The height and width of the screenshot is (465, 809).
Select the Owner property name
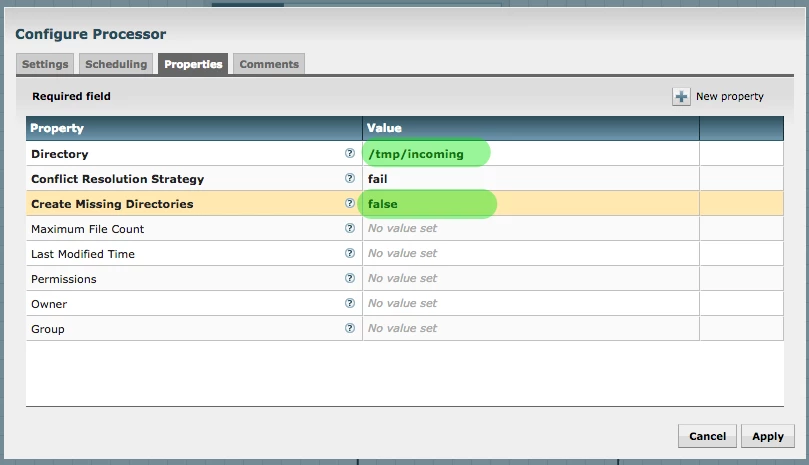coord(49,304)
